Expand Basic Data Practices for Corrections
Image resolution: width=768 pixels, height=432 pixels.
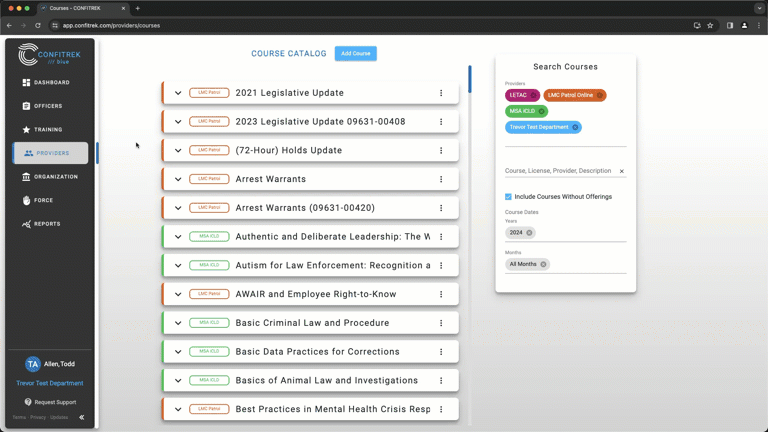click(178, 352)
